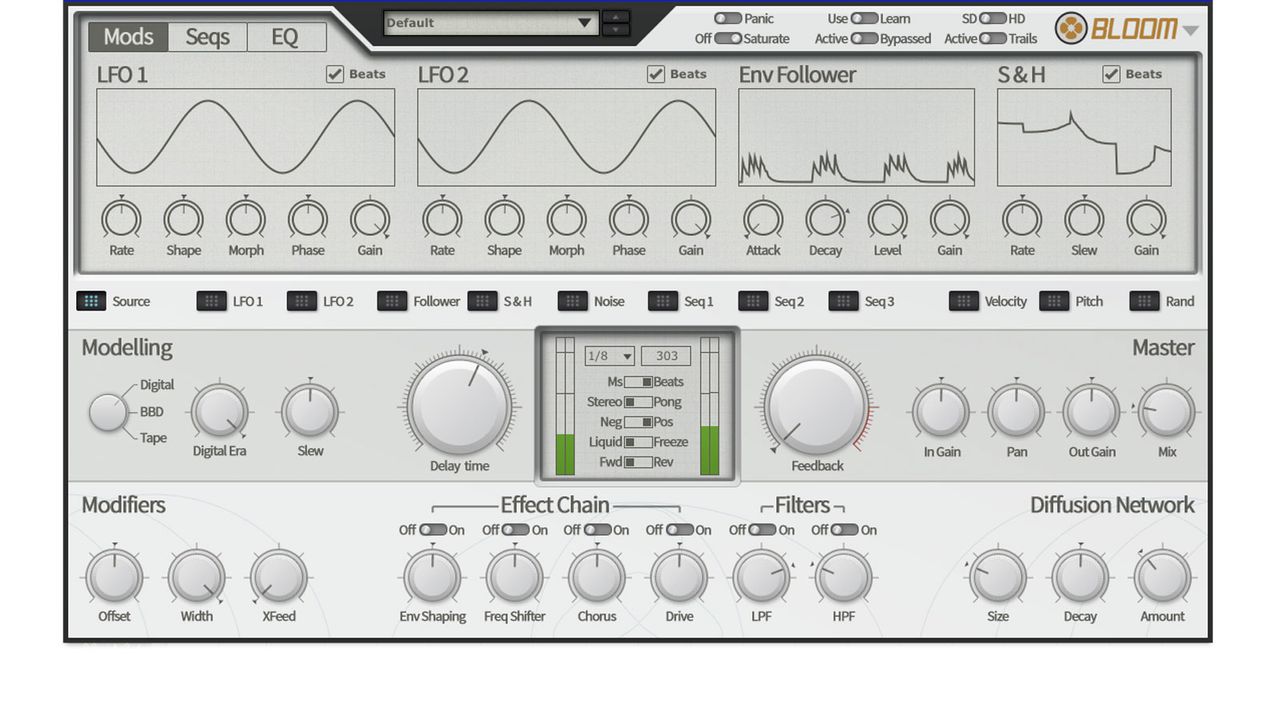Image resolution: width=1280 pixels, height=720 pixels.
Task: Step to previous preset with up arrow
Action: 616,17
